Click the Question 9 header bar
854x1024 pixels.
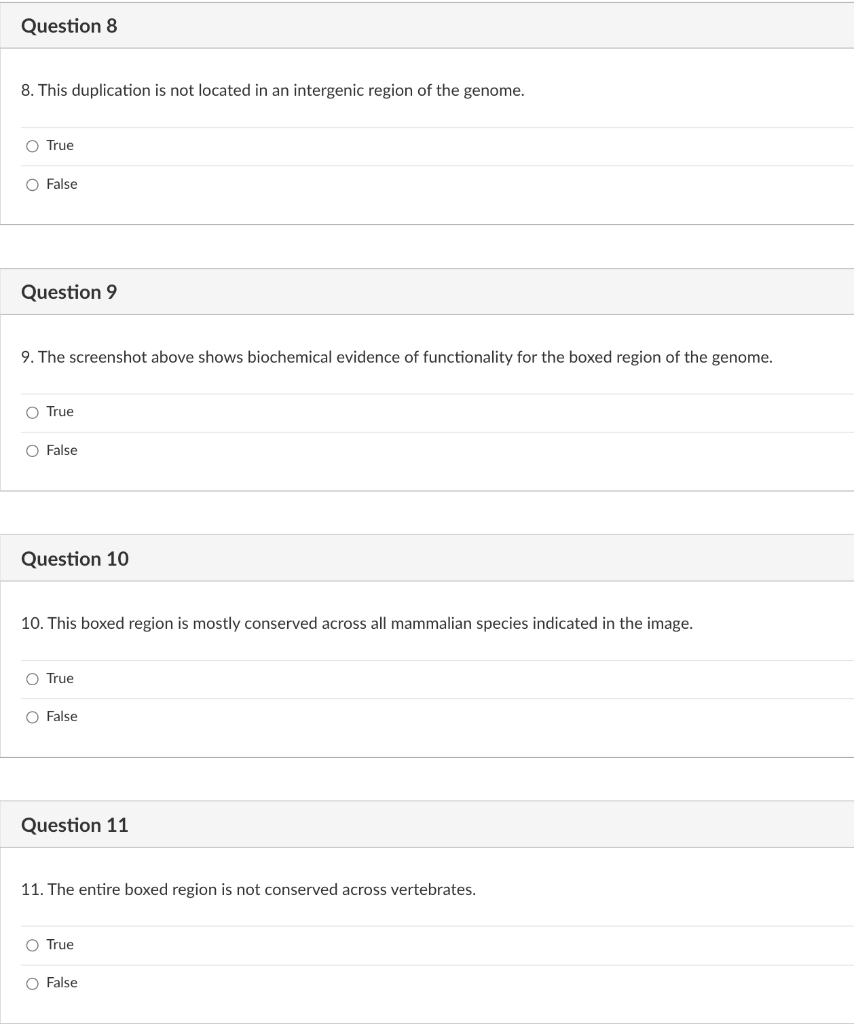coord(427,292)
